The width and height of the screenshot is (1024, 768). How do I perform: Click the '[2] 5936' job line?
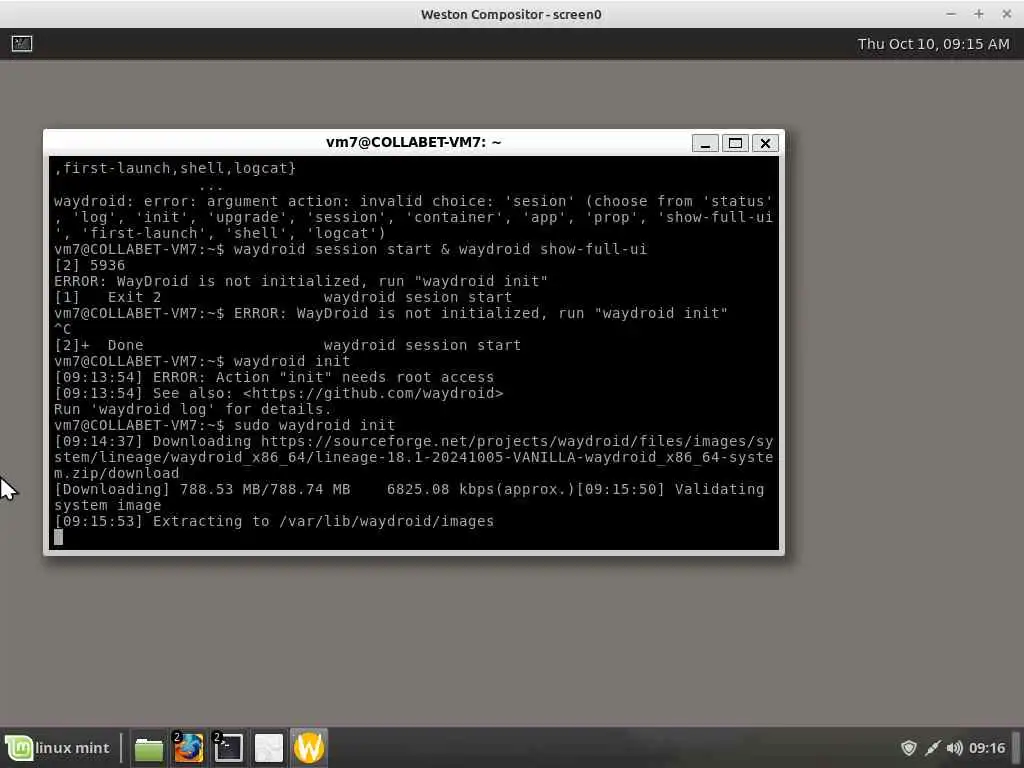(89, 265)
